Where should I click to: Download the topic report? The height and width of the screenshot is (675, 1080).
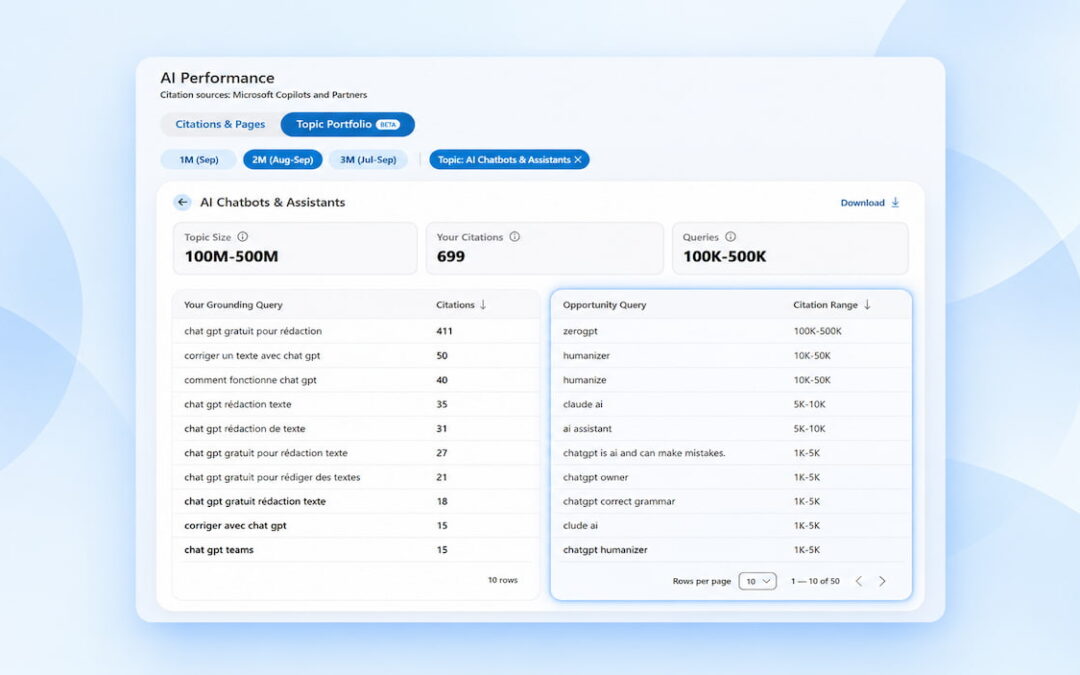point(870,202)
